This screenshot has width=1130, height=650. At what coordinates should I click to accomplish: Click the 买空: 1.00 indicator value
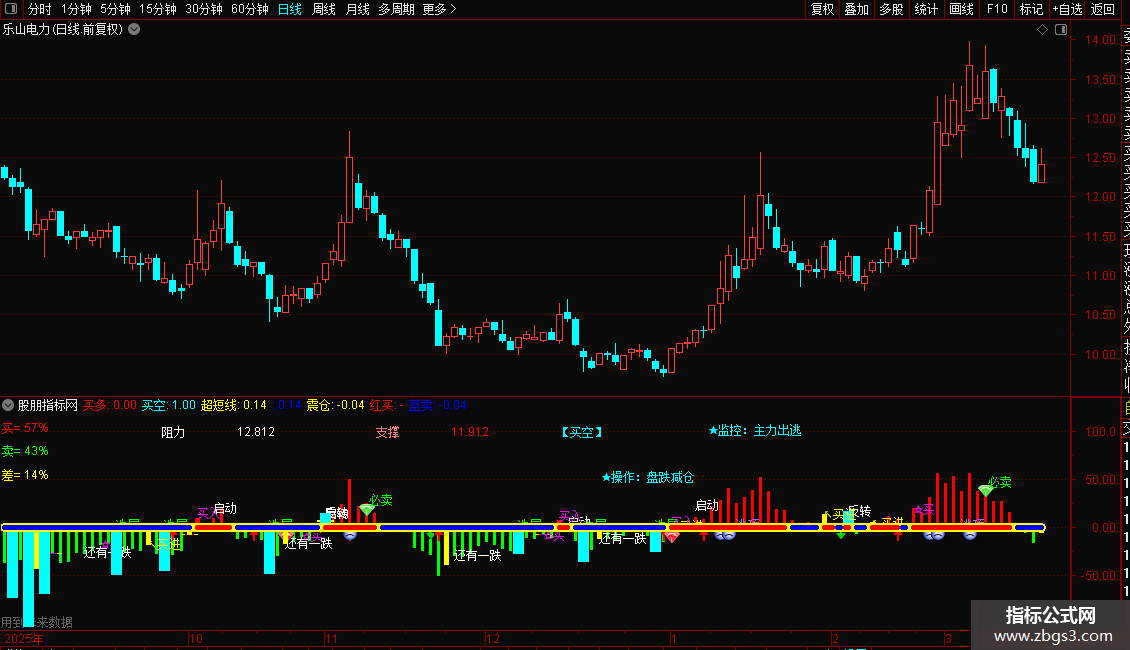169,405
